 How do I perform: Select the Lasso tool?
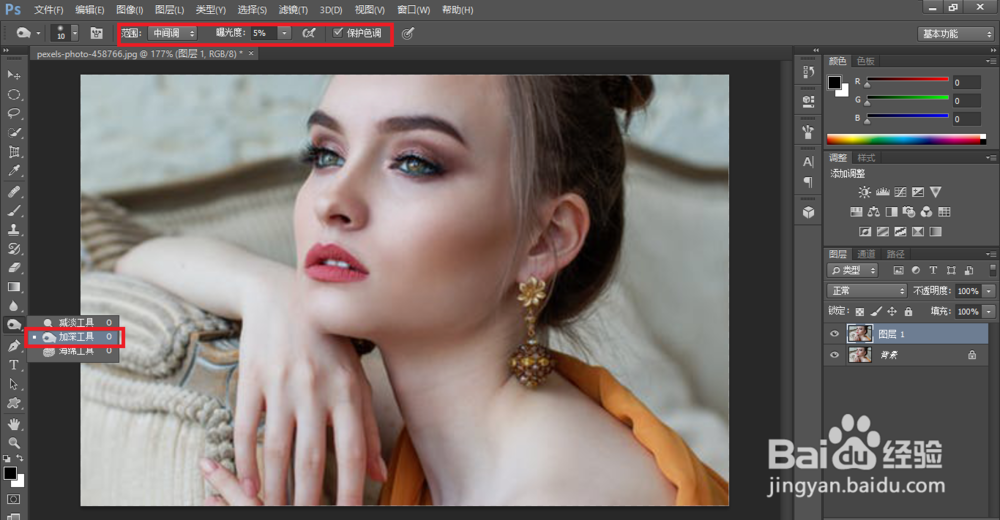click(13, 114)
